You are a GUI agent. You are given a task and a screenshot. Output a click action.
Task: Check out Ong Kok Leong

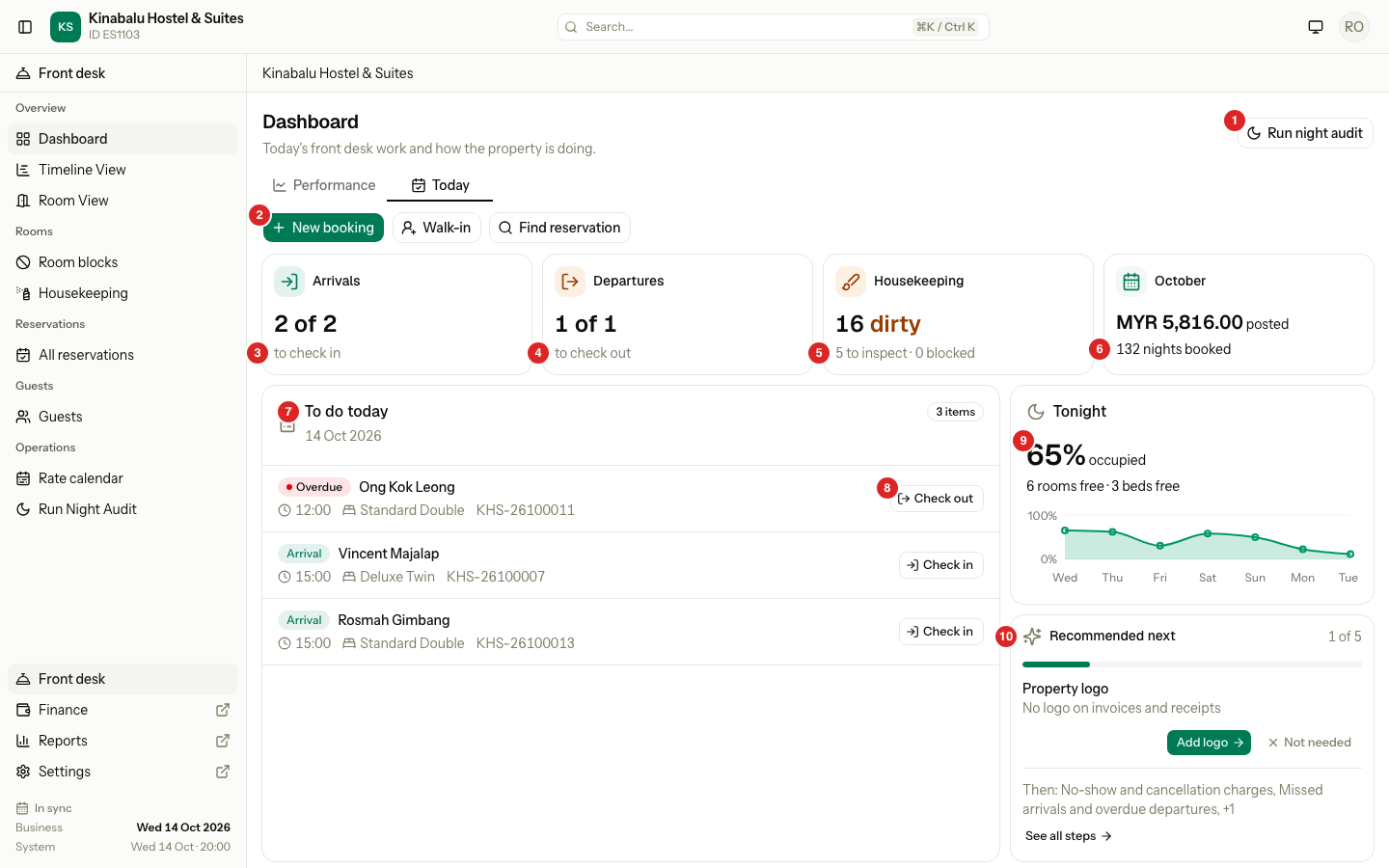pos(937,499)
